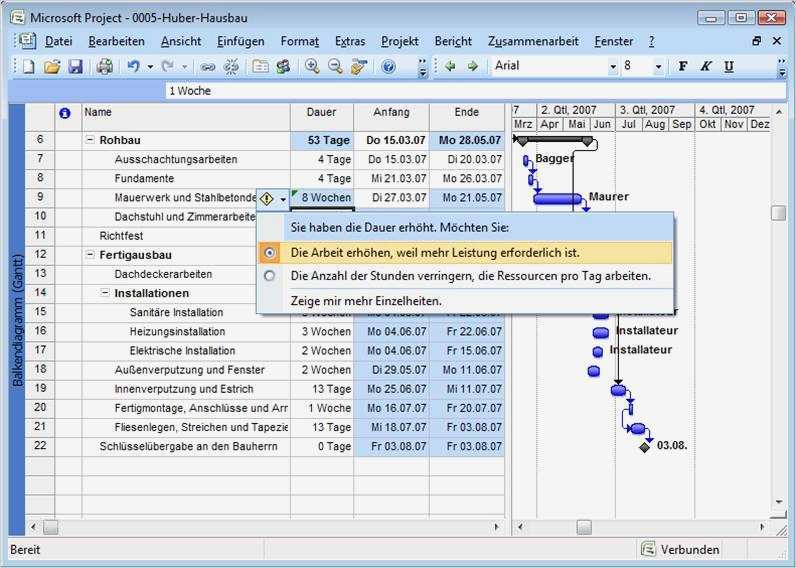The height and width of the screenshot is (568, 796).
Task: Click the Ende column header
Action: (467, 117)
